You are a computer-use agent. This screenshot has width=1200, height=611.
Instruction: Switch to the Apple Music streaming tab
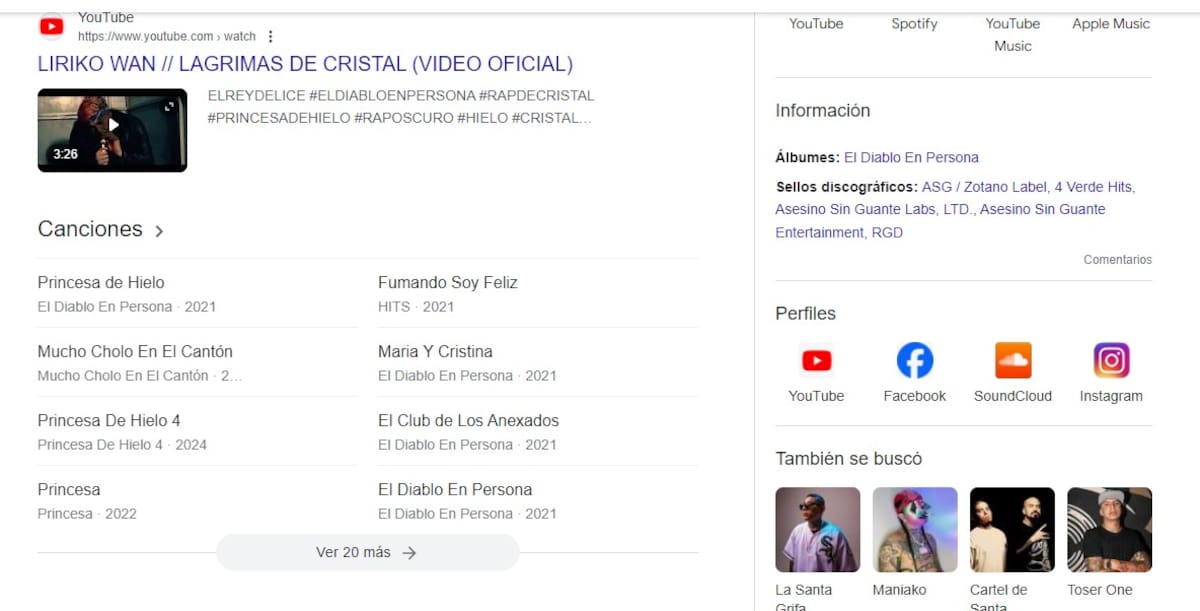(1110, 23)
